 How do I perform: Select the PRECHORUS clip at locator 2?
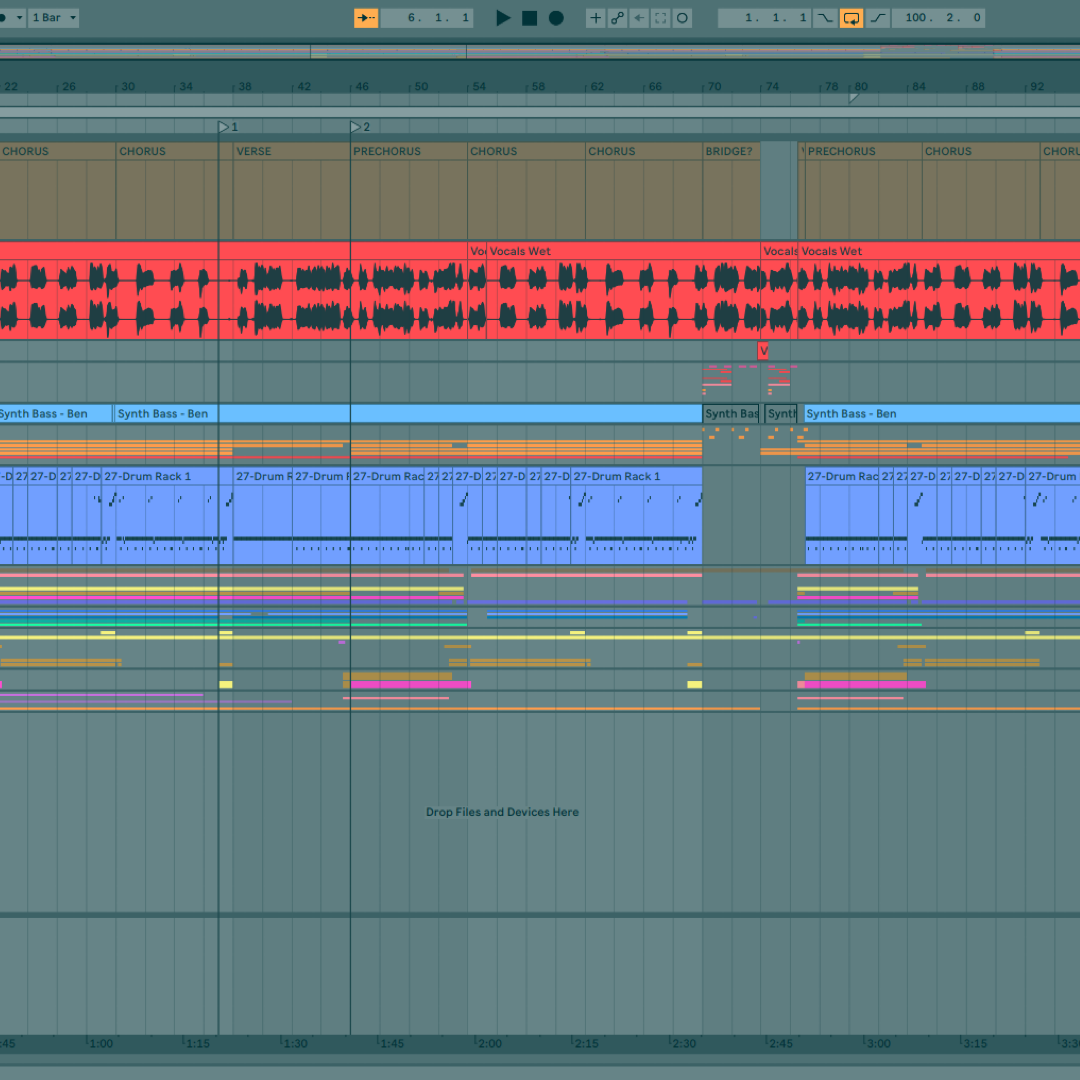408,190
